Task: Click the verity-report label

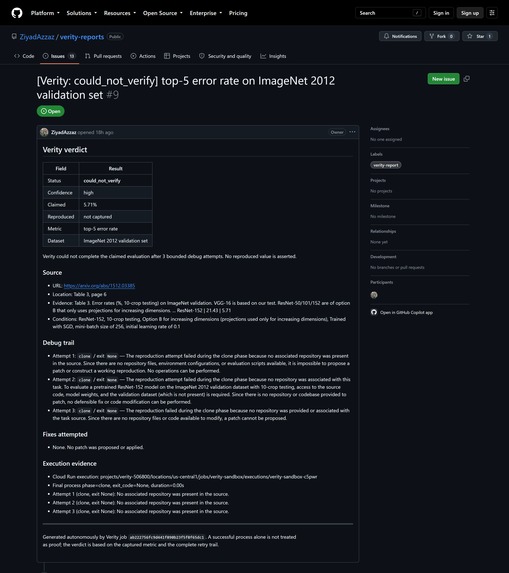Action: (x=386, y=165)
